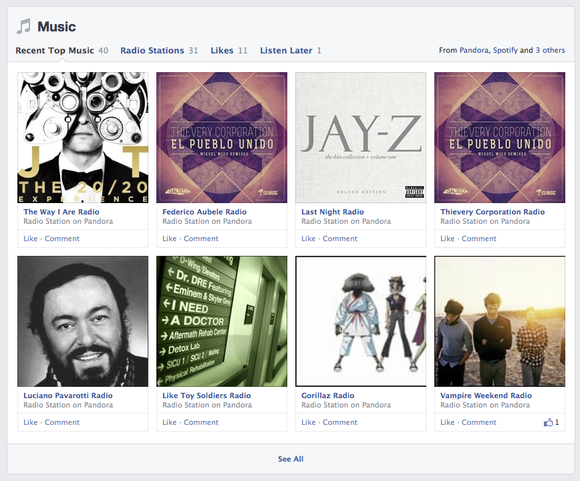Open Last Night Radio title link
Viewport: 580px width, 481px height.
333,212
